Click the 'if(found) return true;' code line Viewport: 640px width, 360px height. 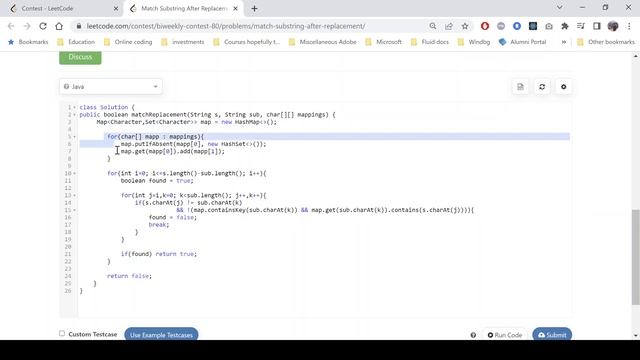pyautogui.click(x=159, y=254)
